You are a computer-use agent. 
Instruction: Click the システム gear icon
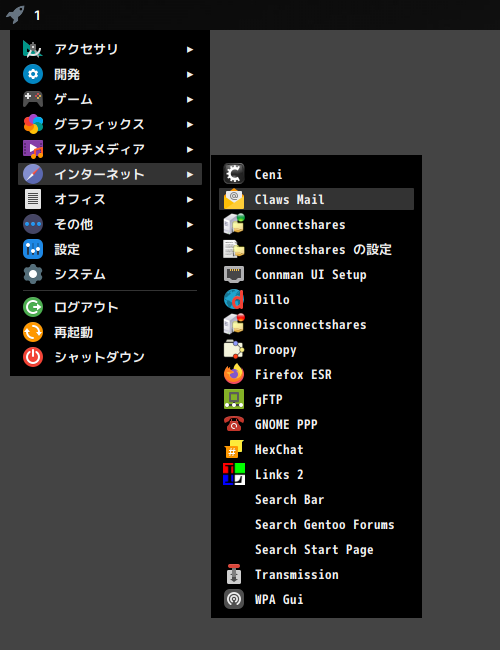click(33, 274)
